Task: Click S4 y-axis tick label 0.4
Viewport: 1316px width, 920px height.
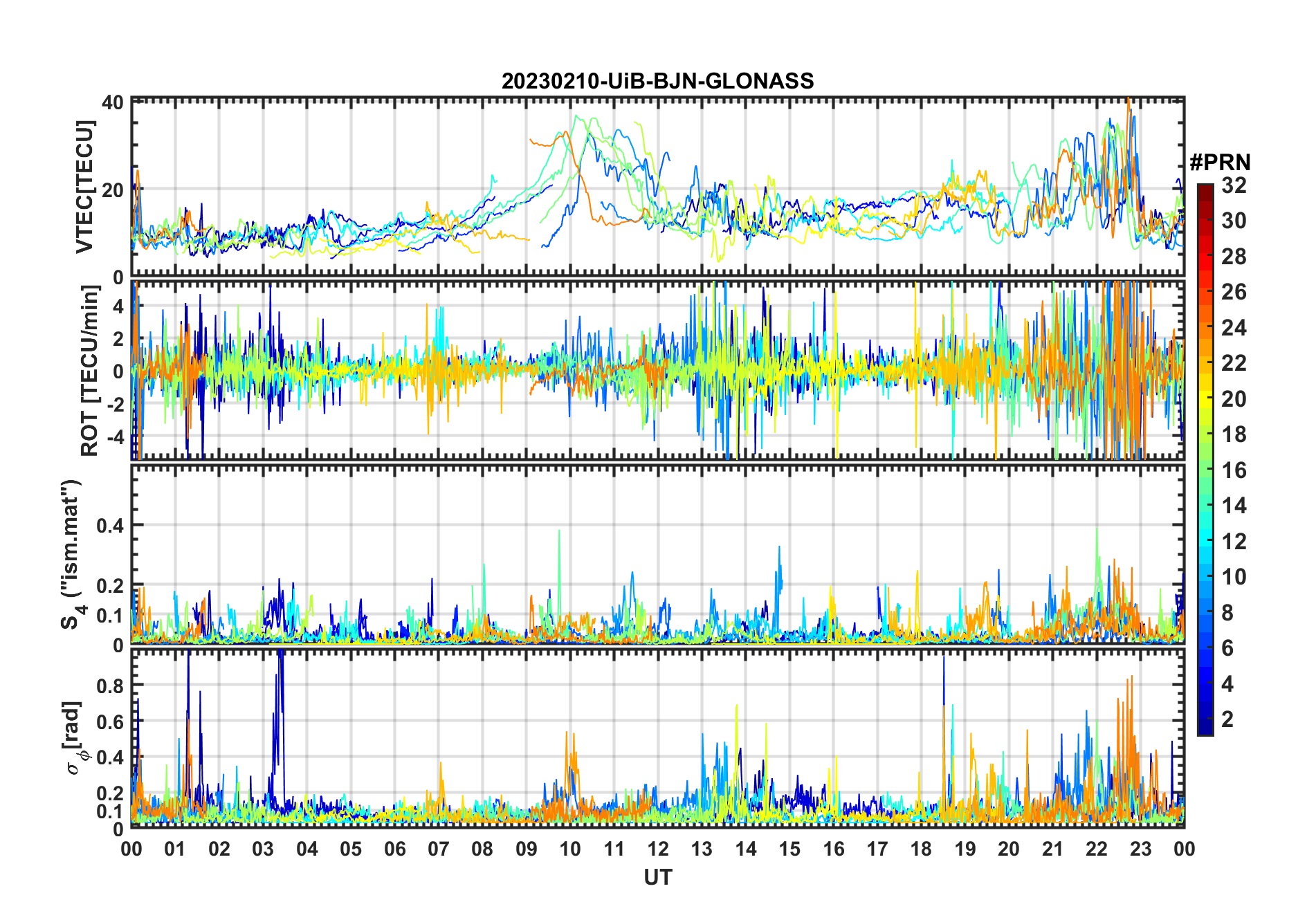Action: [110, 526]
